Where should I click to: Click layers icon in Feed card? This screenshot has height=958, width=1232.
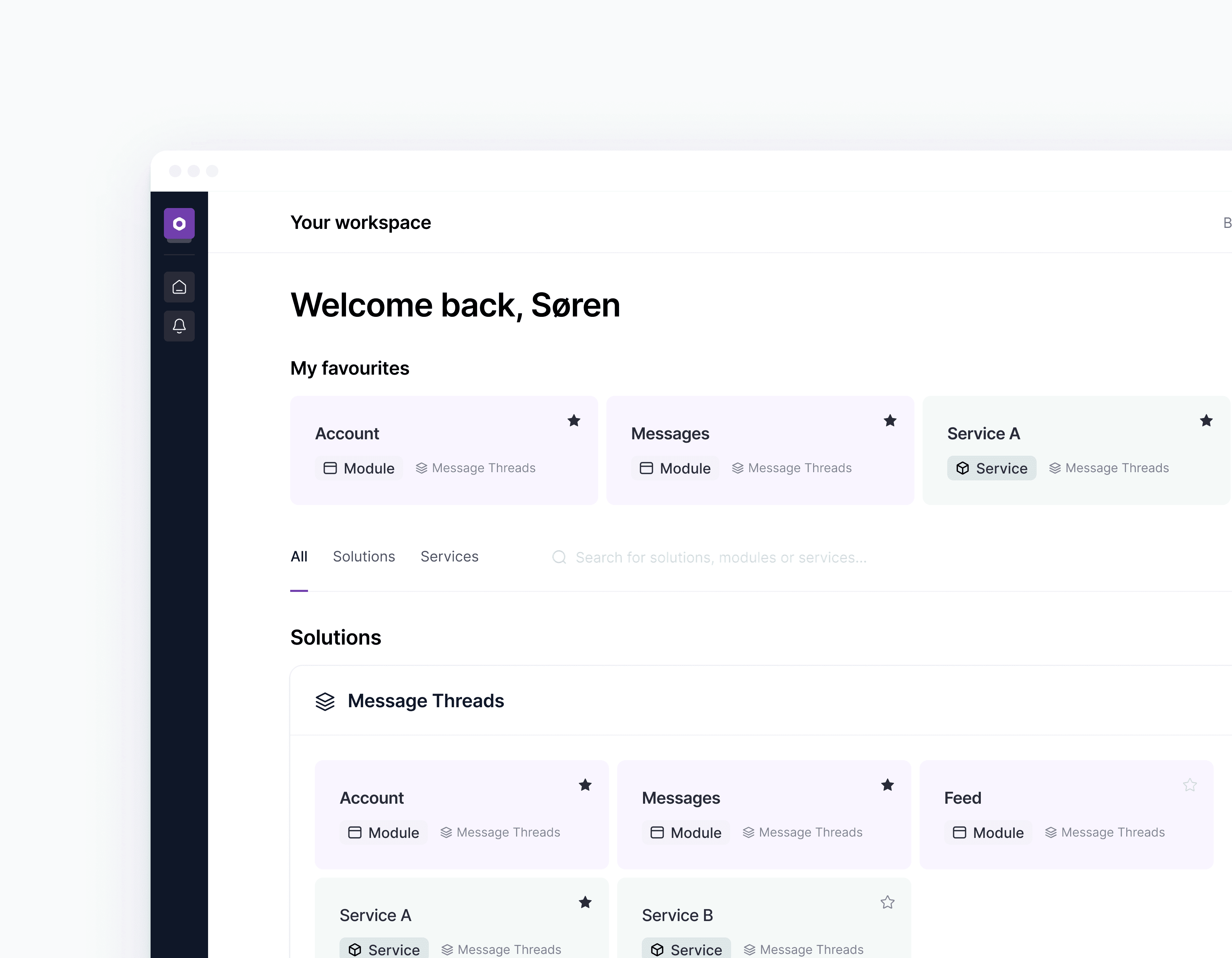click(1050, 832)
